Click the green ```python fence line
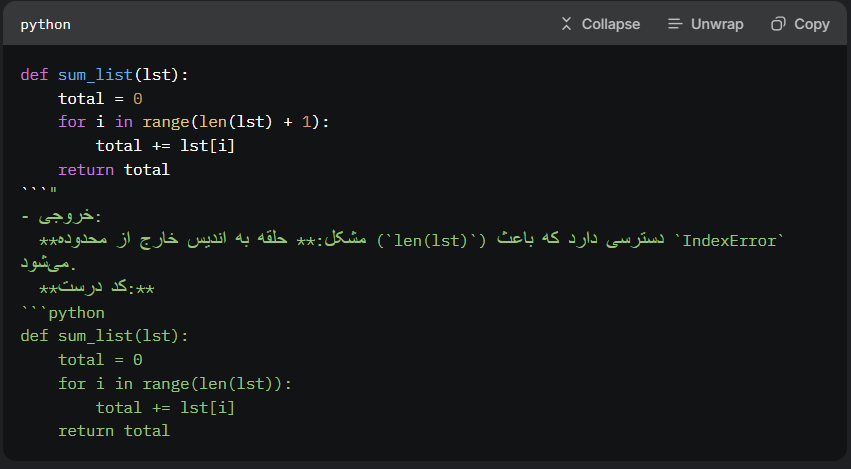The height and width of the screenshot is (469, 851). pos(62,313)
